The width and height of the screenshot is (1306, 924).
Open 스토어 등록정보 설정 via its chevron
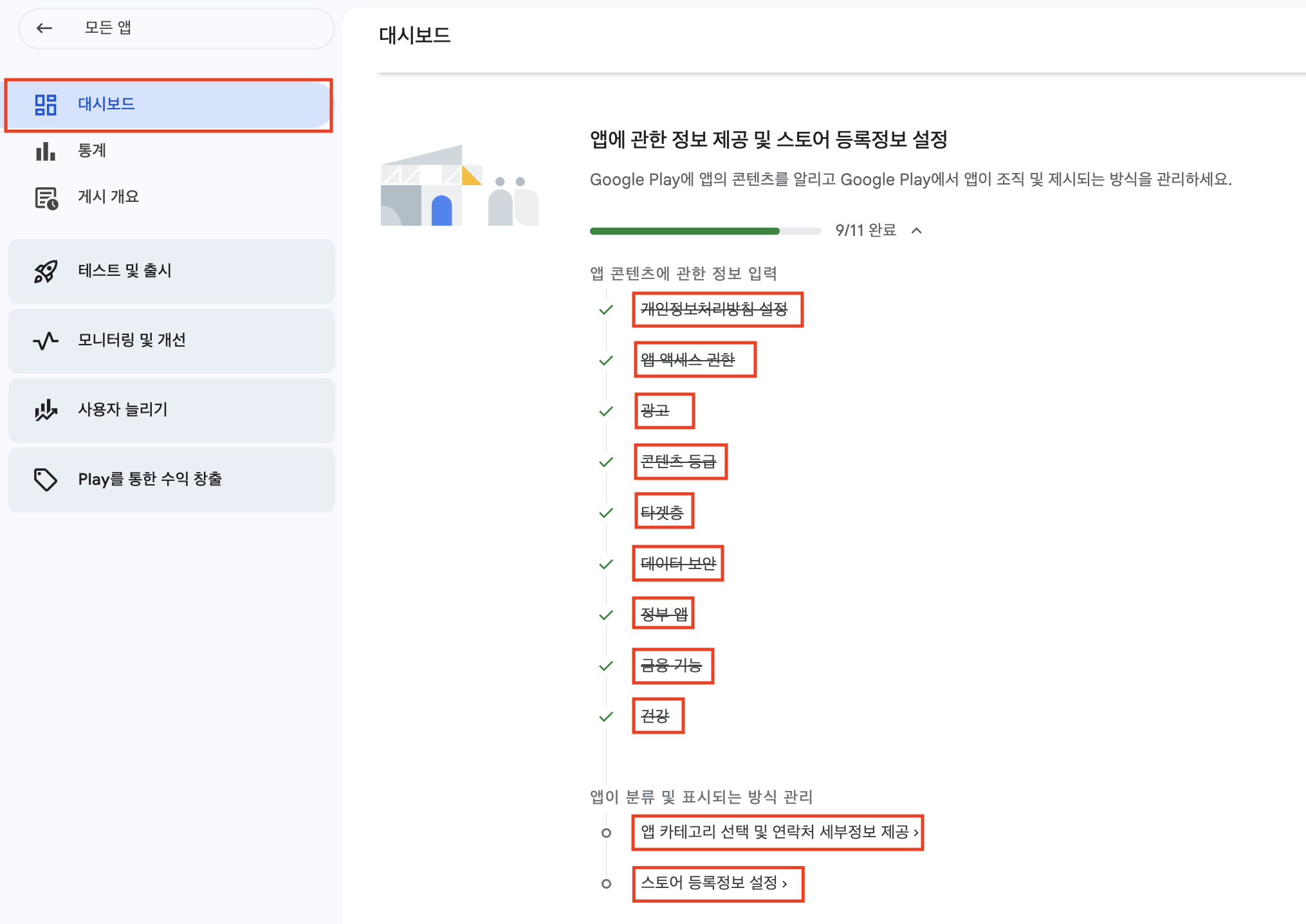pos(784,884)
